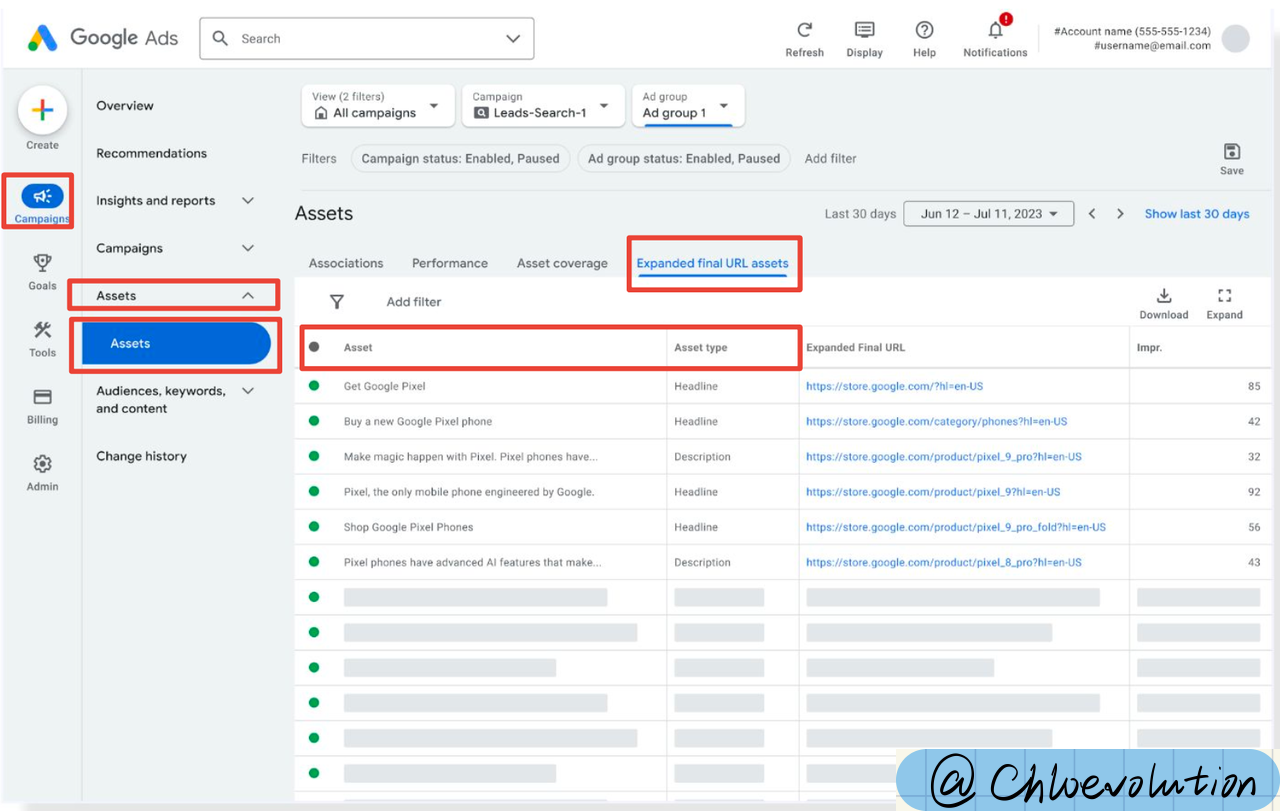Select the highlighted Assets sub-item
This screenshot has height=811, width=1280.
point(176,343)
